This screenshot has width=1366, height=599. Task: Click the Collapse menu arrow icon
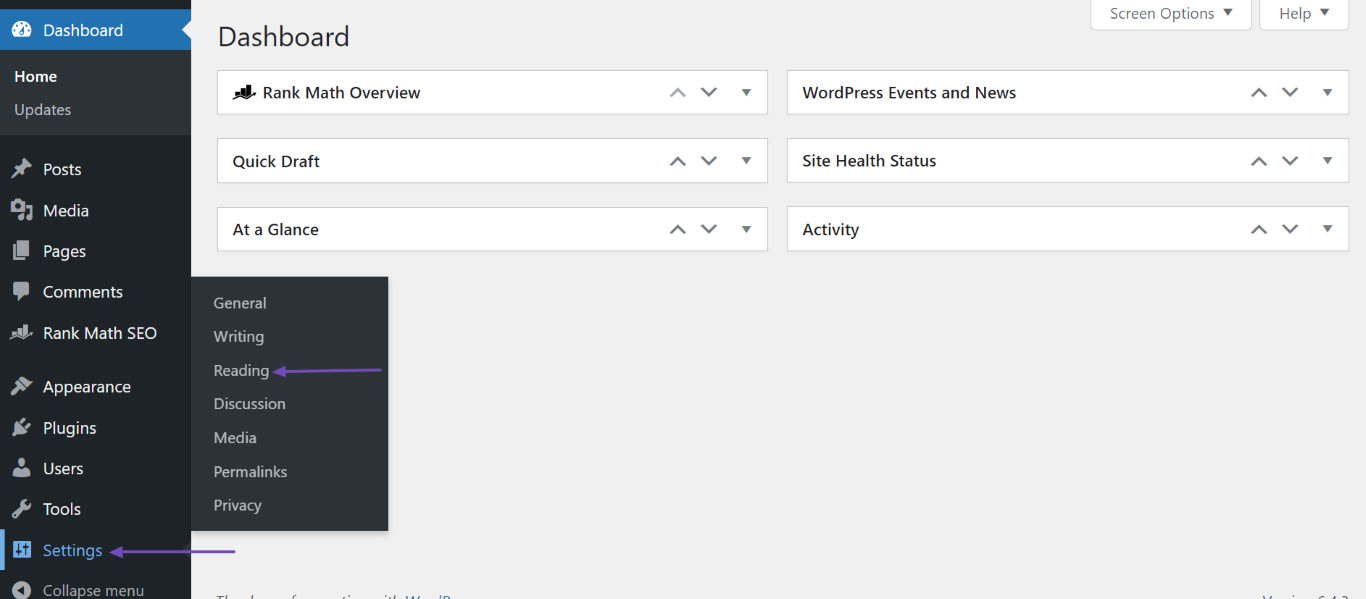pos(21,590)
